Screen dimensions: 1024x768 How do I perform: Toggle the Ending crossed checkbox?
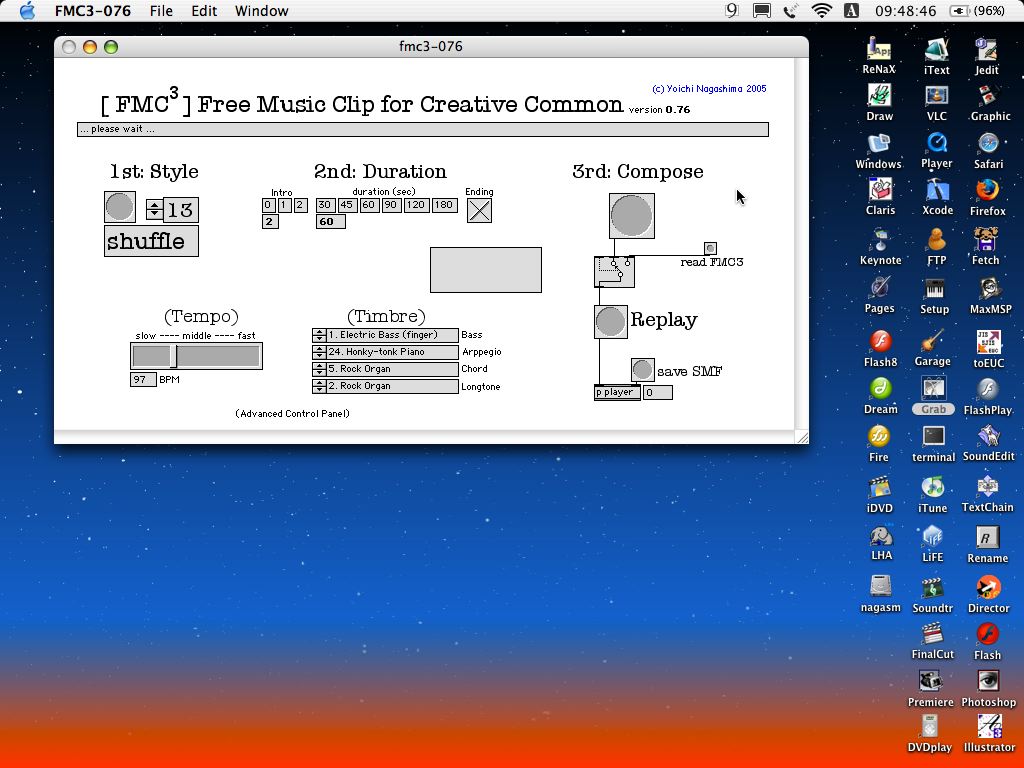coord(479,210)
